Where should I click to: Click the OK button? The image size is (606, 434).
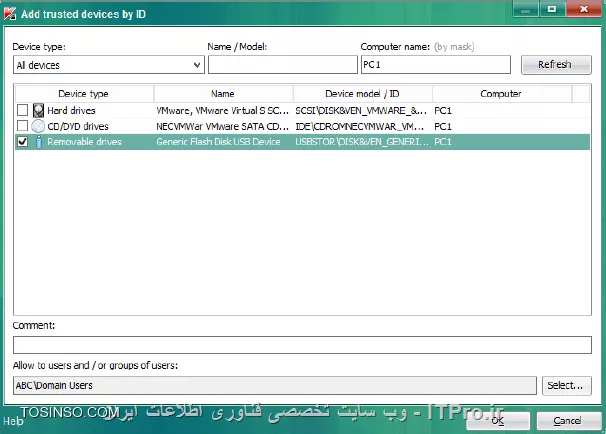pyautogui.click(x=498, y=420)
